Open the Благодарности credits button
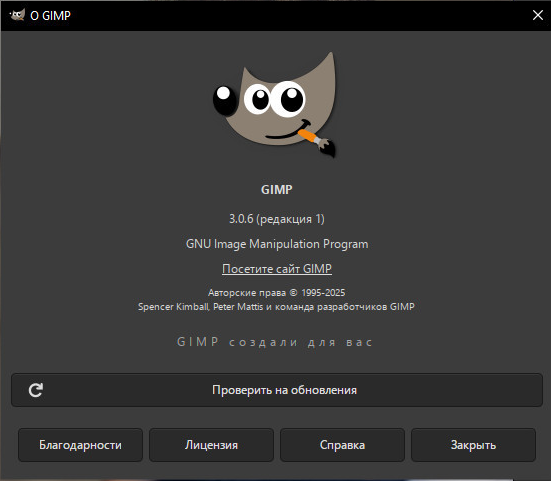The image size is (551, 481). (80, 445)
